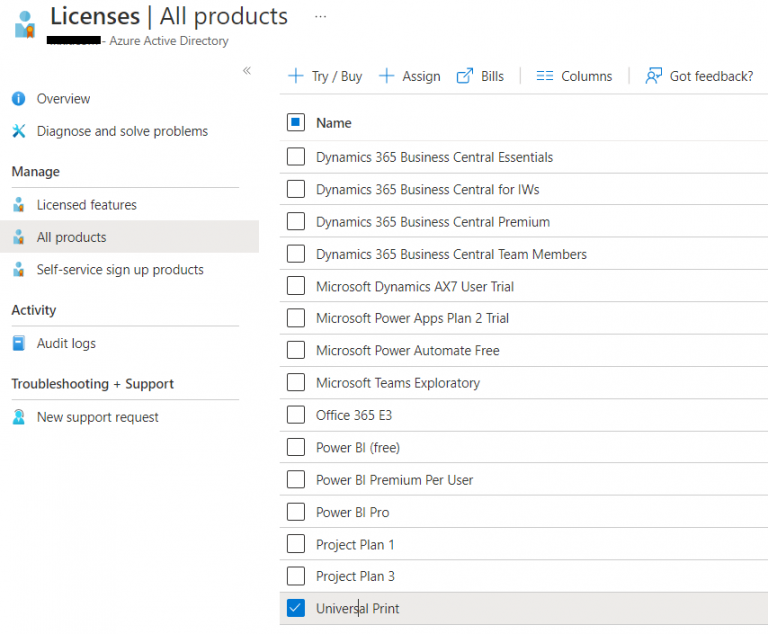
Task: Sort by the Name column header
Action: (x=334, y=123)
